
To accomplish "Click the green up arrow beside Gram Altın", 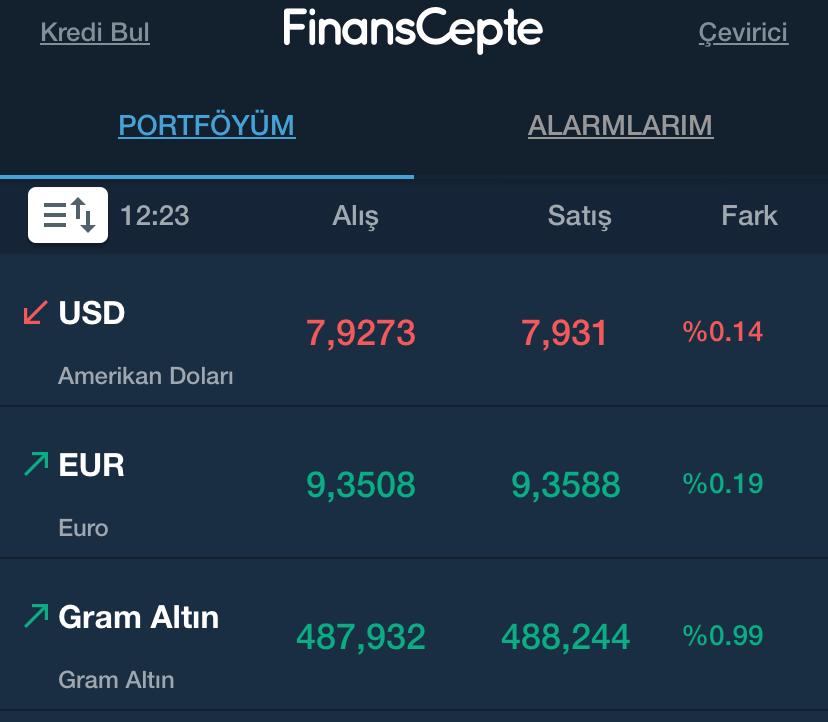I will click(36, 616).
